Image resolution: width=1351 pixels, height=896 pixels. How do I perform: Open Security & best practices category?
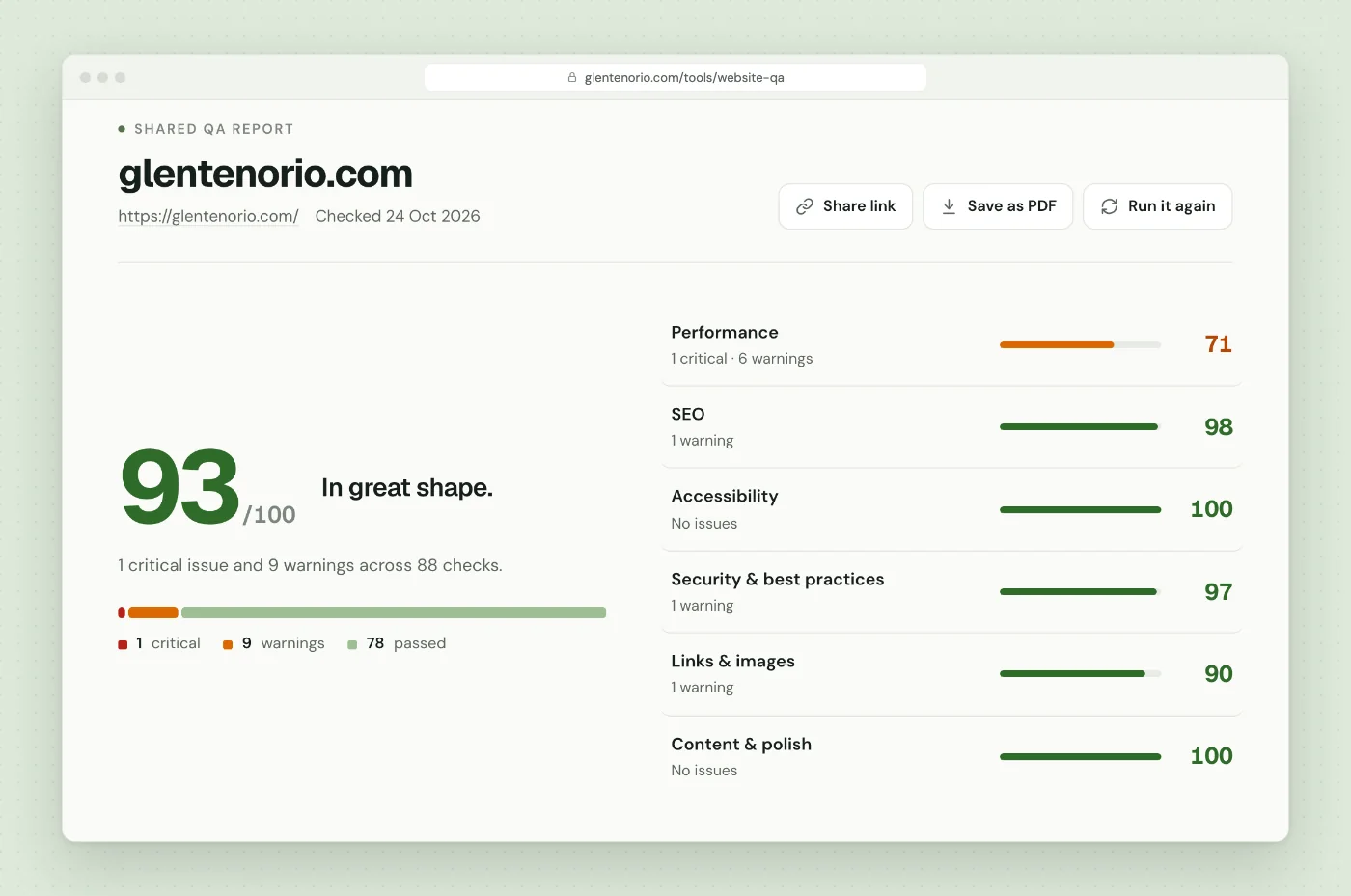click(951, 592)
